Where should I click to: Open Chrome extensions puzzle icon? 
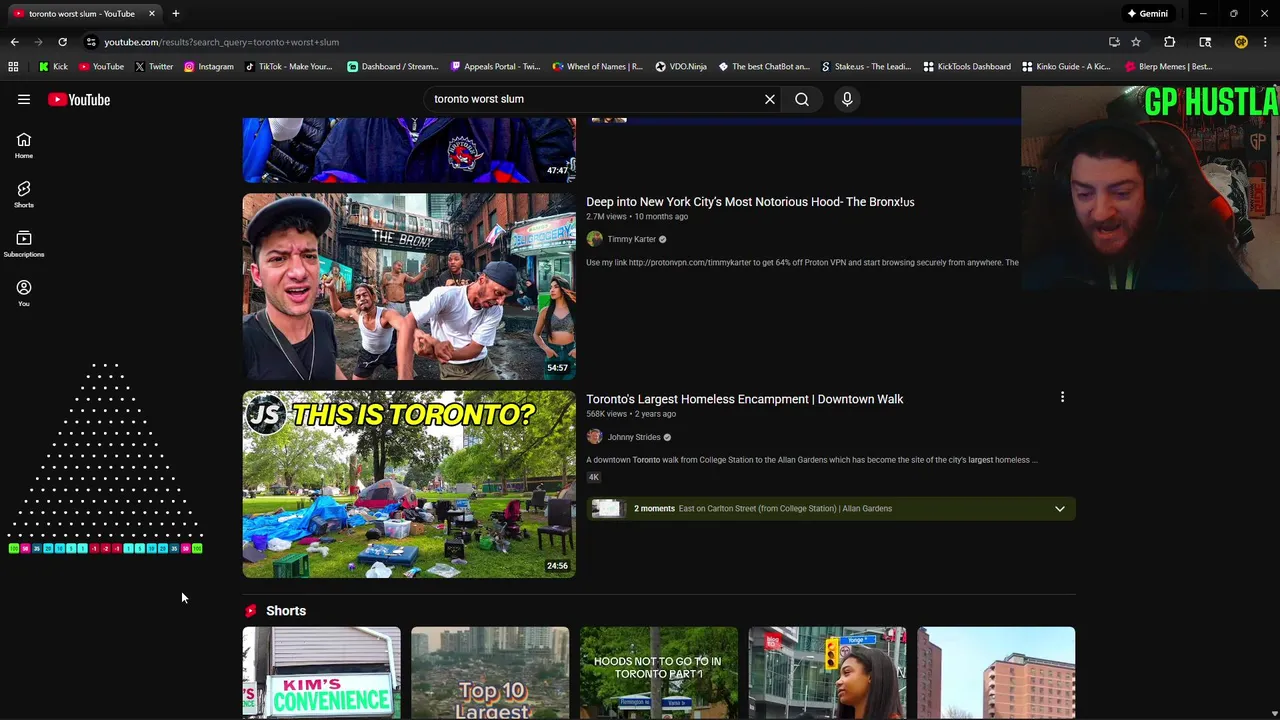1169,42
